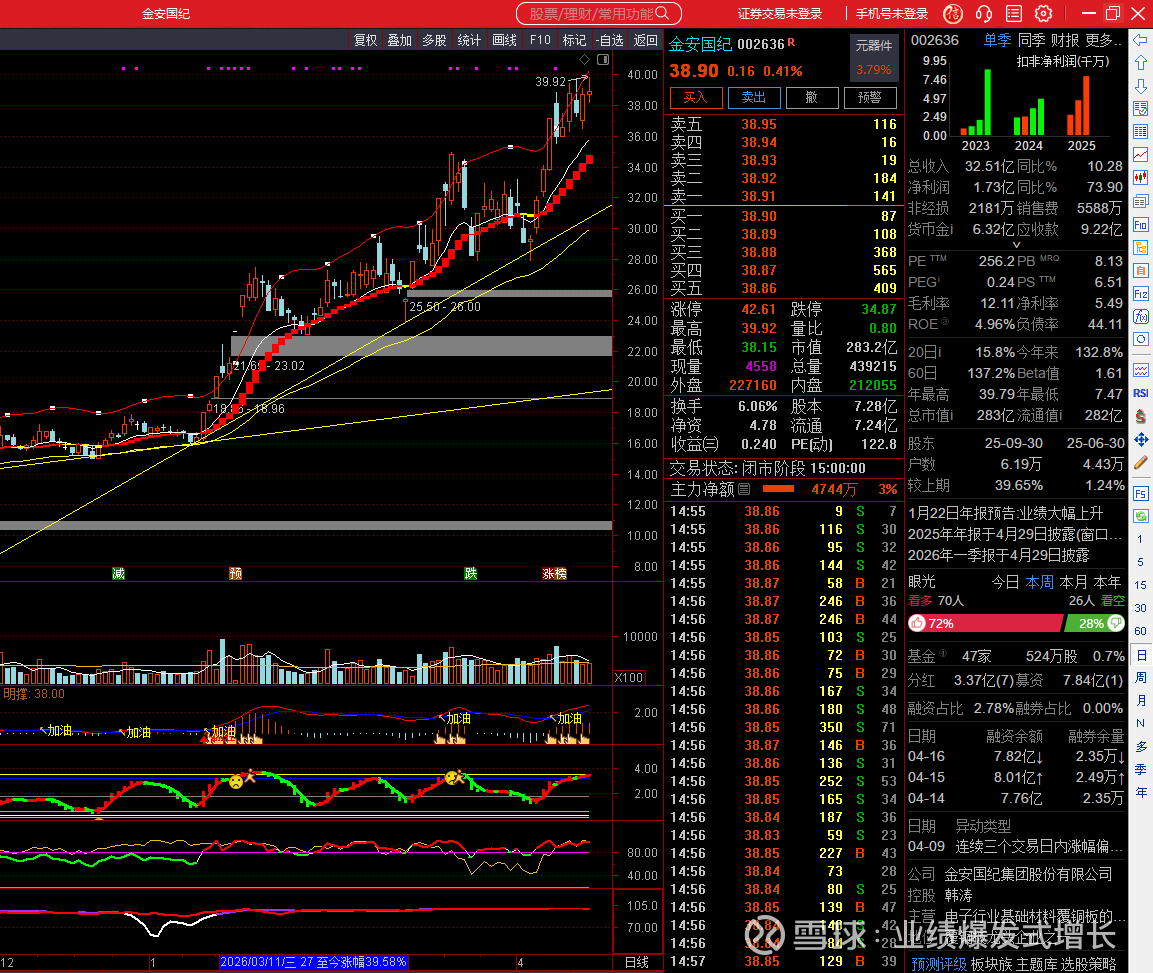Click the four-way move arrows icon
Viewport: 1153px width, 973px height.
point(1140,440)
